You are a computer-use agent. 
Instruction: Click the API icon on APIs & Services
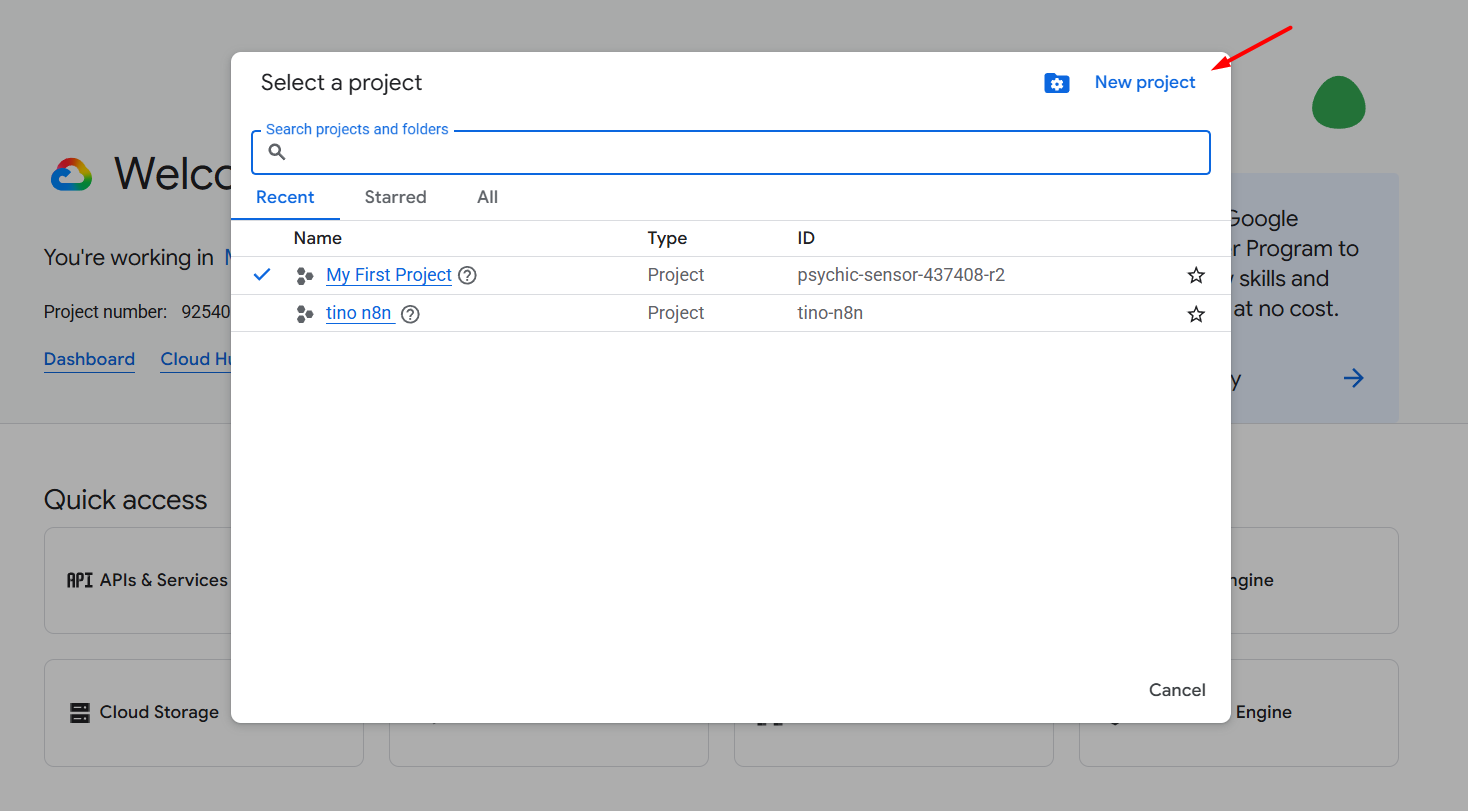click(79, 580)
